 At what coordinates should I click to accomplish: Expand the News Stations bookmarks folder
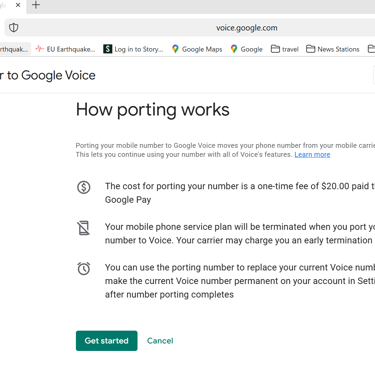[x=333, y=49]
